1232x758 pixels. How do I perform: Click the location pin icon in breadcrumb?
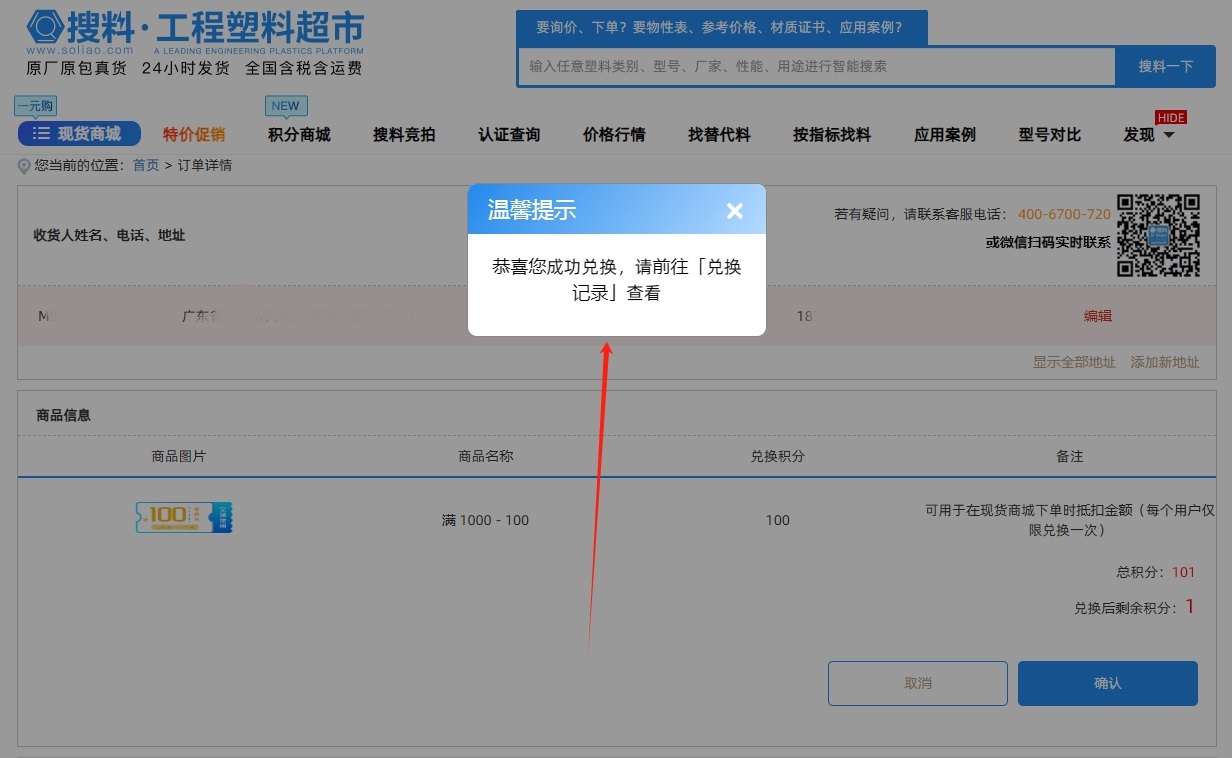pyautogui.click(x=24, y=166)
